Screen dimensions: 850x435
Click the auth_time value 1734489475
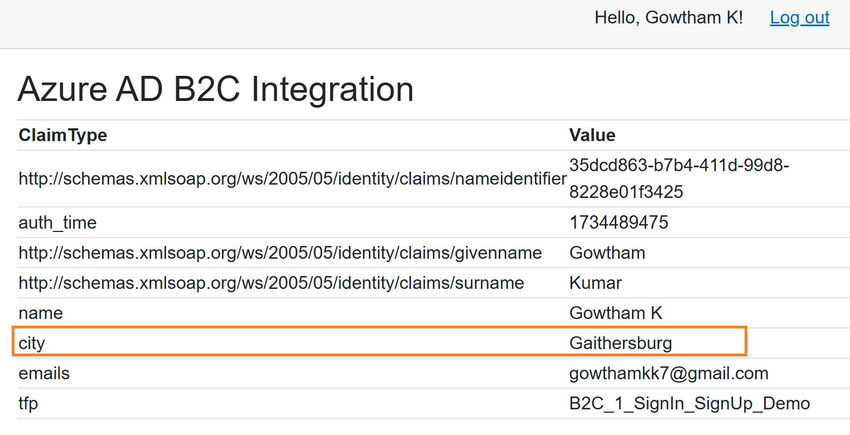pyautogui.click(x=618, y=222)
